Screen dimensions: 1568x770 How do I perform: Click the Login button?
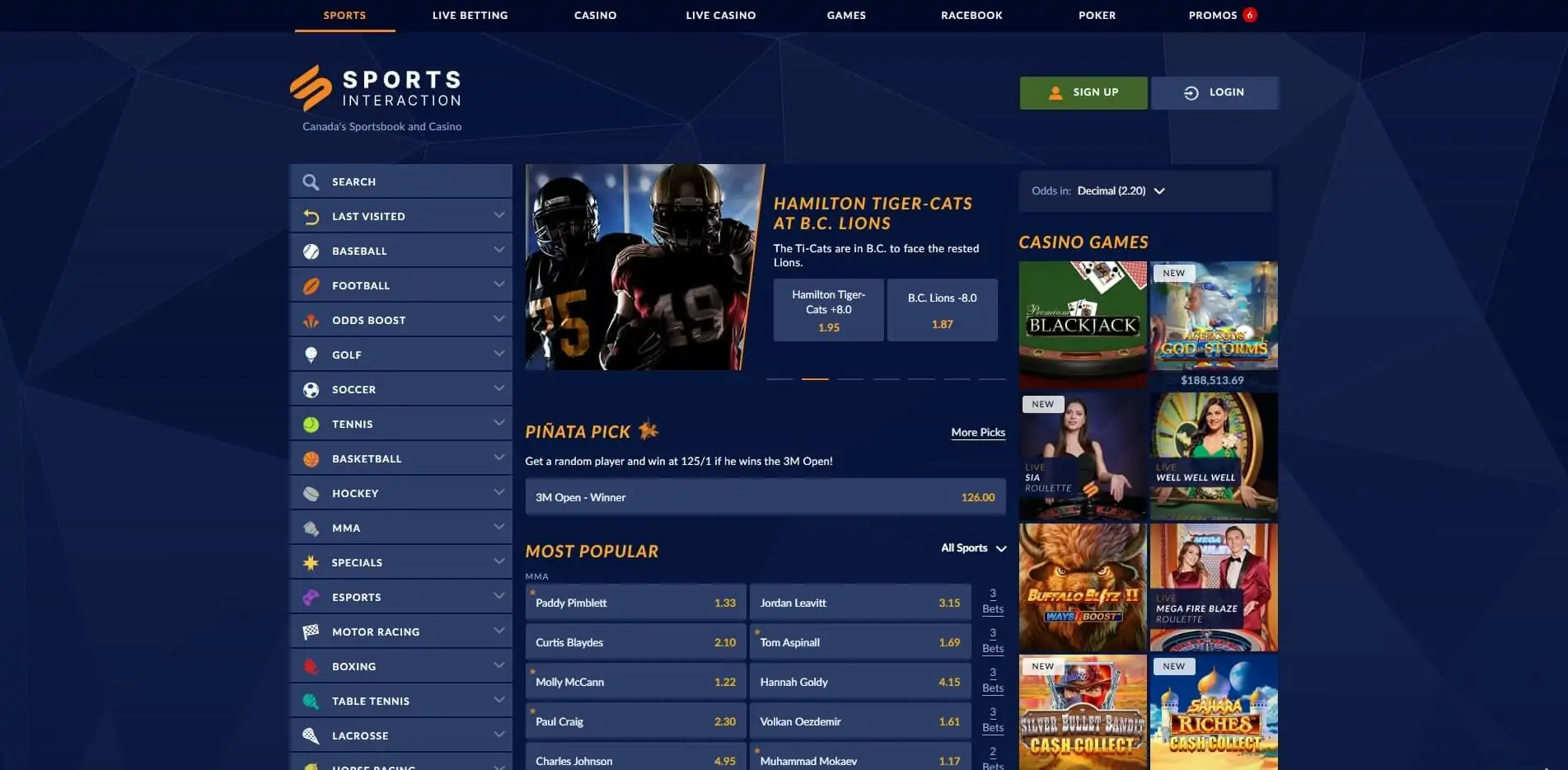tap(1215, 93)
